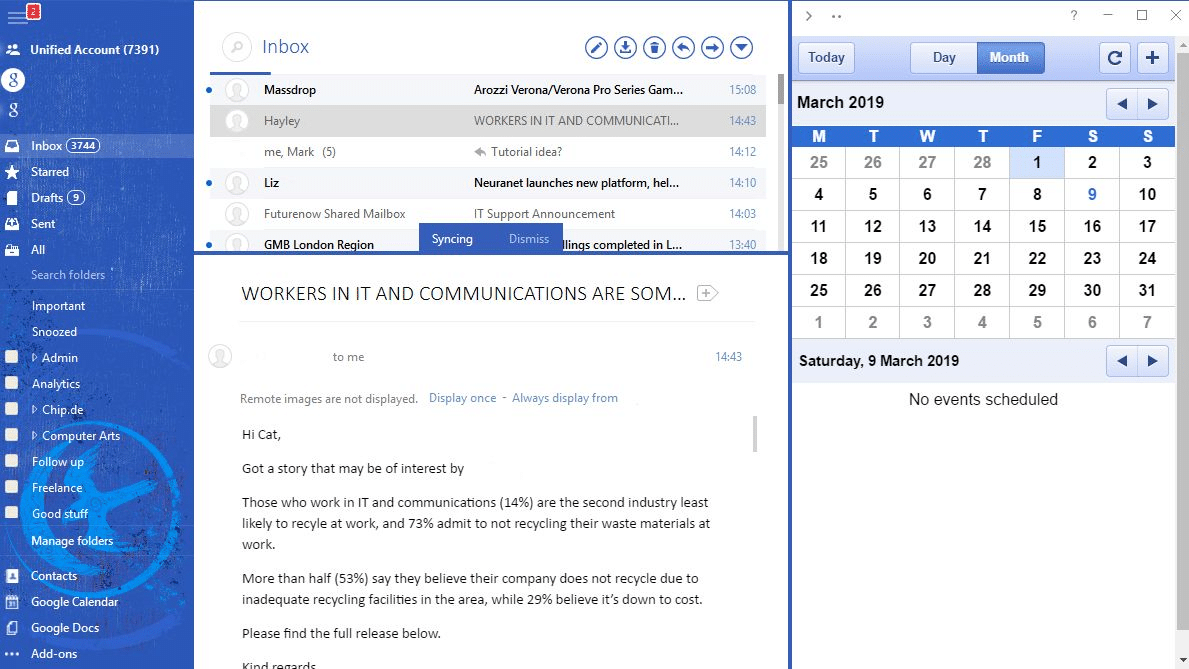
Task: Open the two-dot menu in the calendar panel
Action: (x=836, y=15)
